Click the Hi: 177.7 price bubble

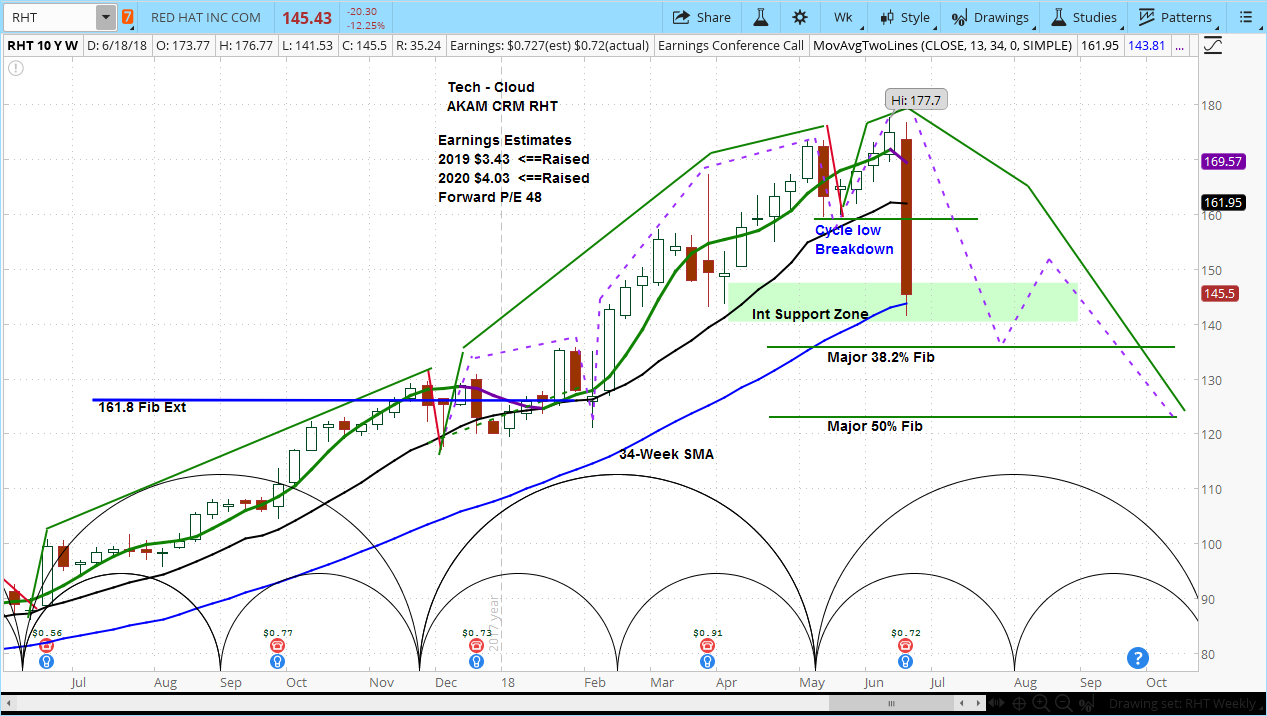coord(915,100)
